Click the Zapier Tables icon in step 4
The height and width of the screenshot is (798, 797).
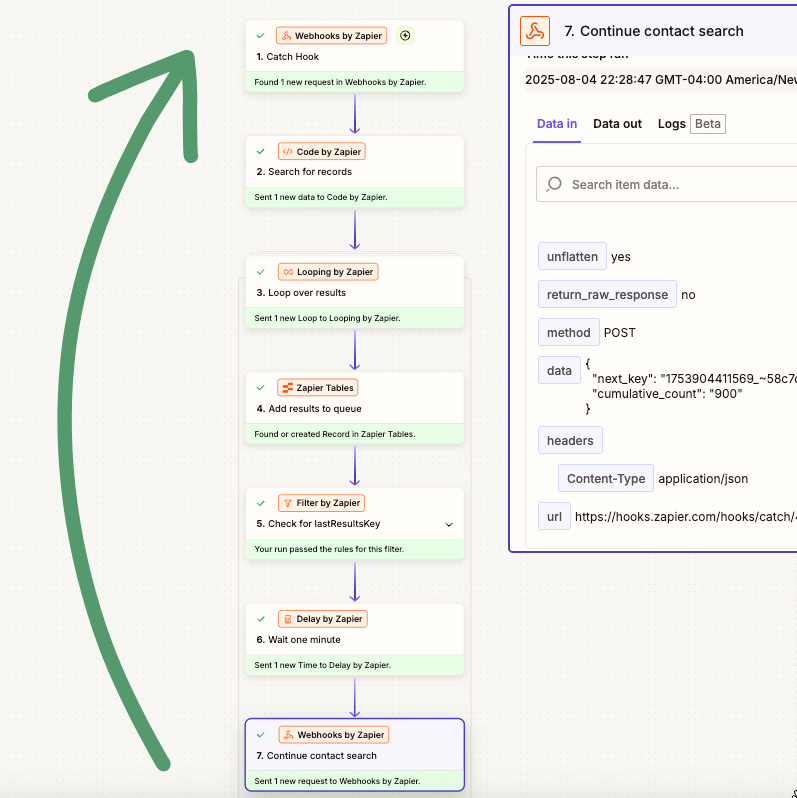click(x=288, y=388)
